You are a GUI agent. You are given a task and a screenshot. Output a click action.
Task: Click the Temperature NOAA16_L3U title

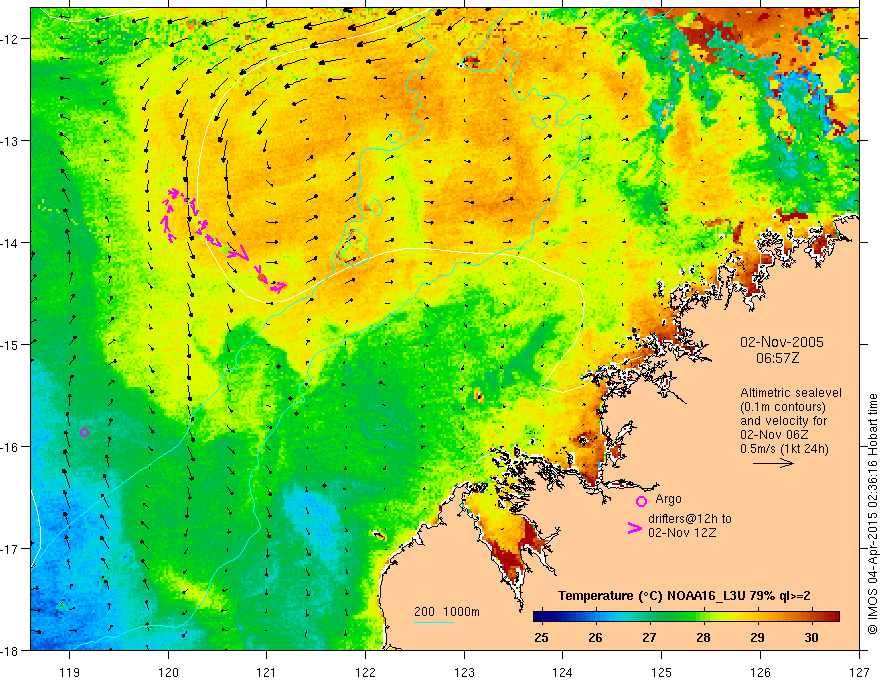tap(684, 596)
